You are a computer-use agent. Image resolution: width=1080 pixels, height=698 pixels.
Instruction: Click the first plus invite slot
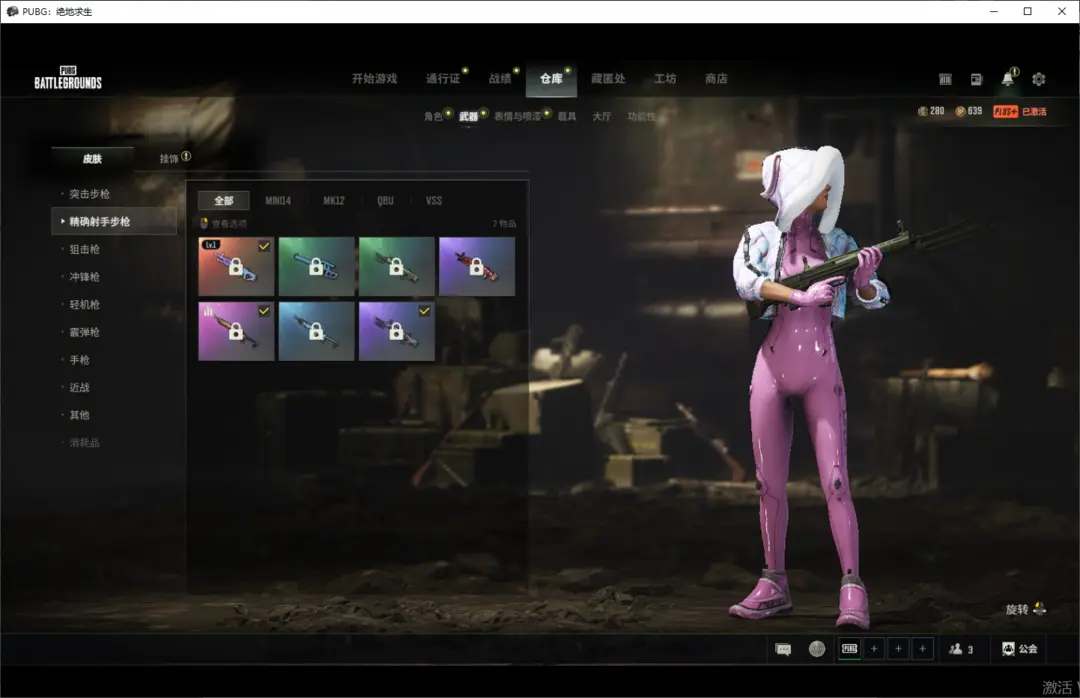874,648
